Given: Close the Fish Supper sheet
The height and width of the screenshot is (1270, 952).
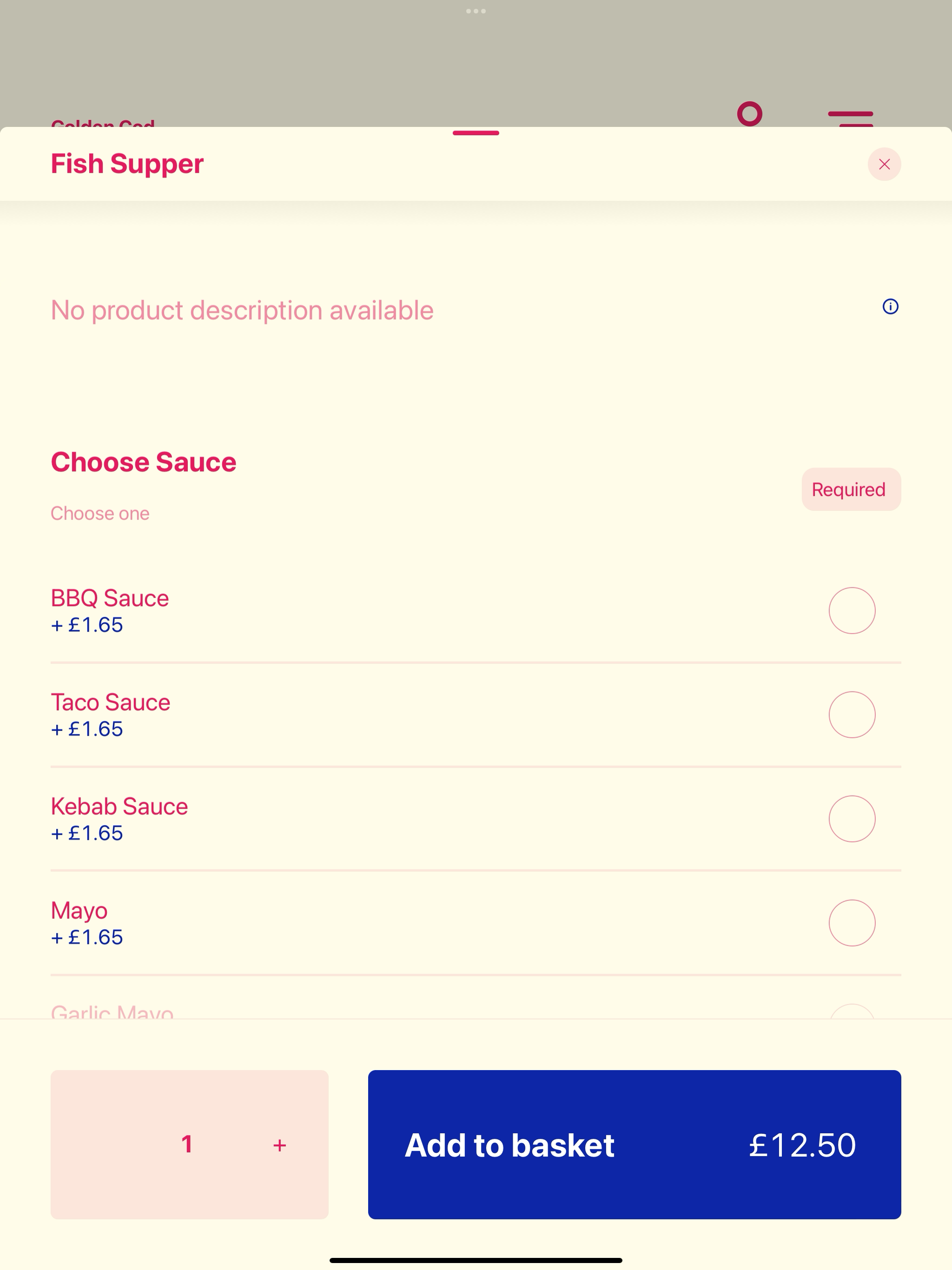Looking at the screenshot, I should click(x=884, y=165).
